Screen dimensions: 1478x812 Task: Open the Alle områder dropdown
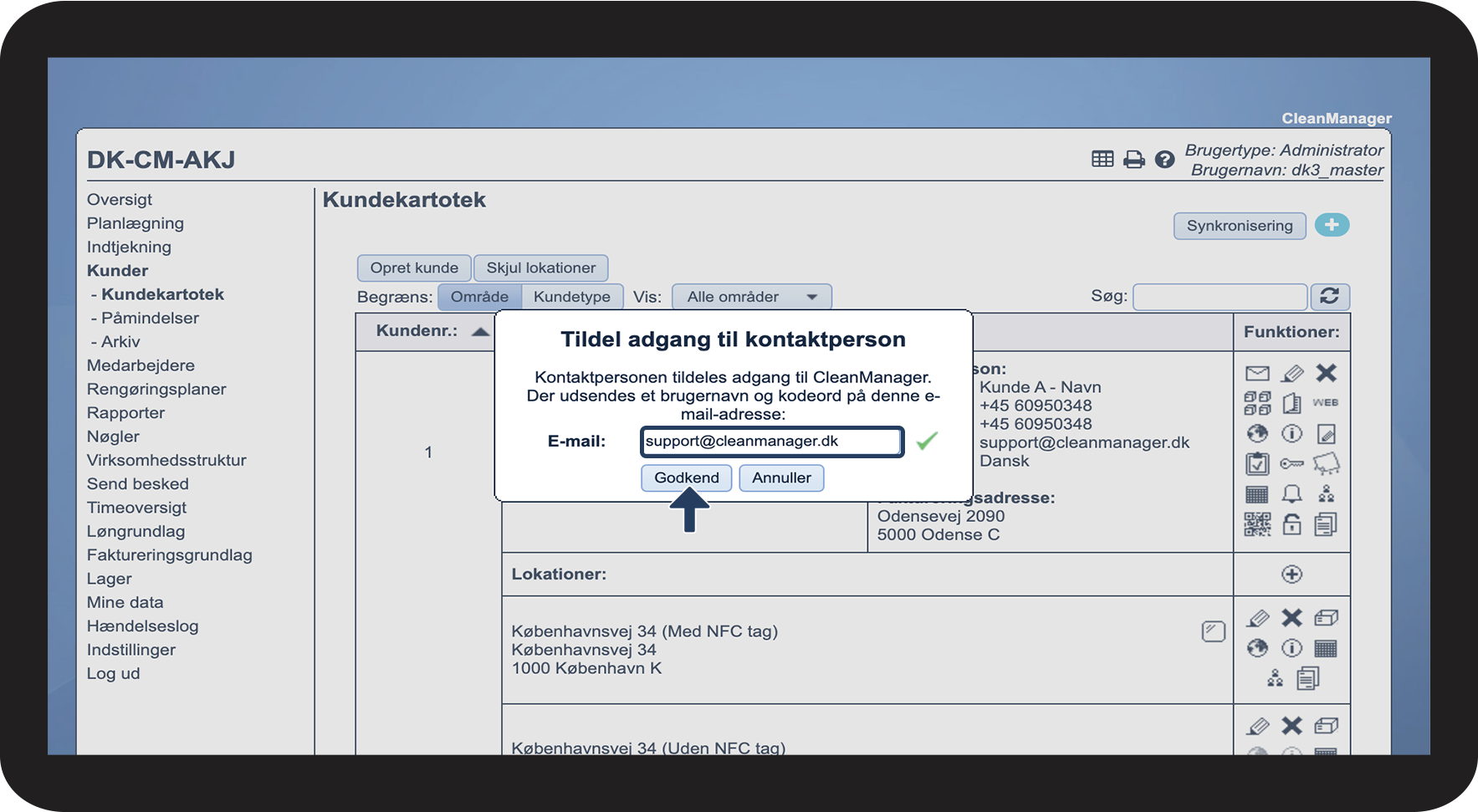click(751, 296)
